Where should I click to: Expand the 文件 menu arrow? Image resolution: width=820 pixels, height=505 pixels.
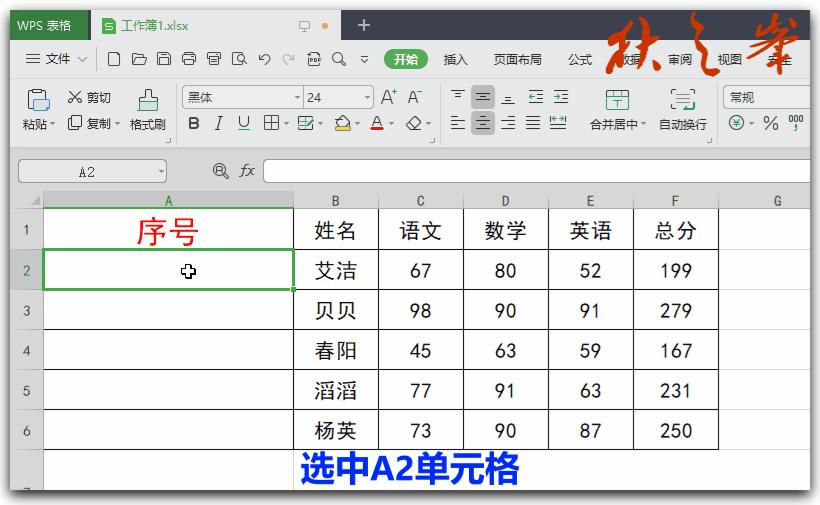click(83, 59)
